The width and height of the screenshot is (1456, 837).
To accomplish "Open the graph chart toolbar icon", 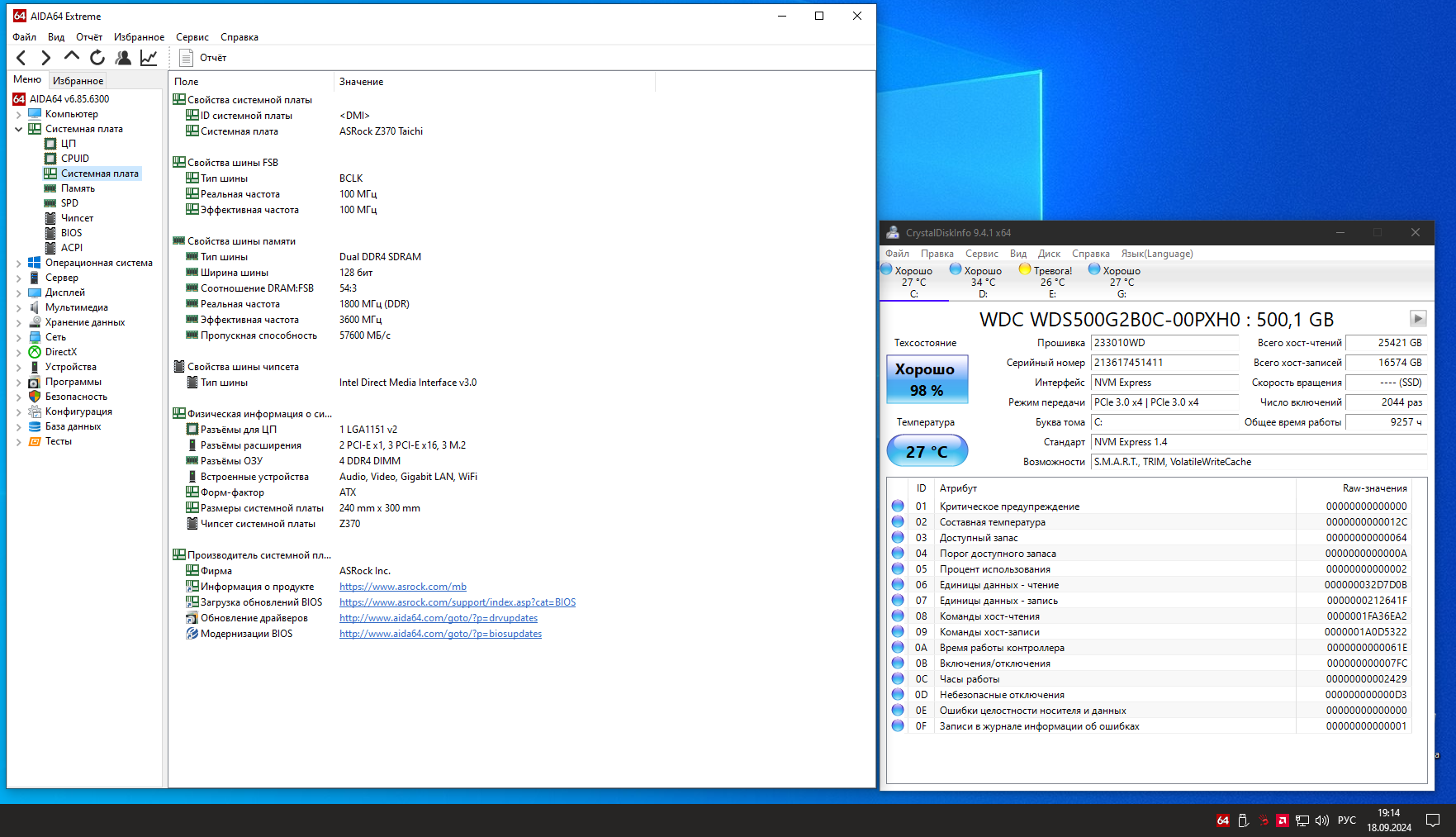I will [149, 58].
